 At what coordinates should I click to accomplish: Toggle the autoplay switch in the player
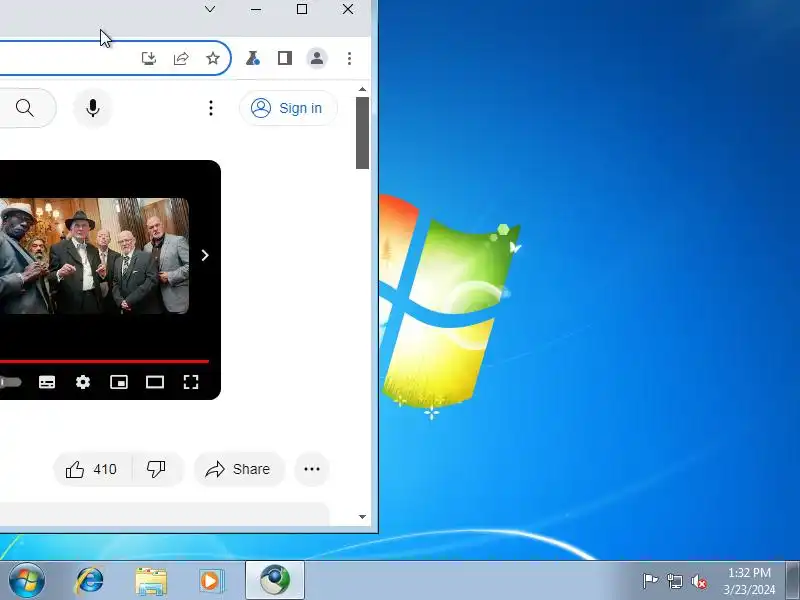coord(11,382)
